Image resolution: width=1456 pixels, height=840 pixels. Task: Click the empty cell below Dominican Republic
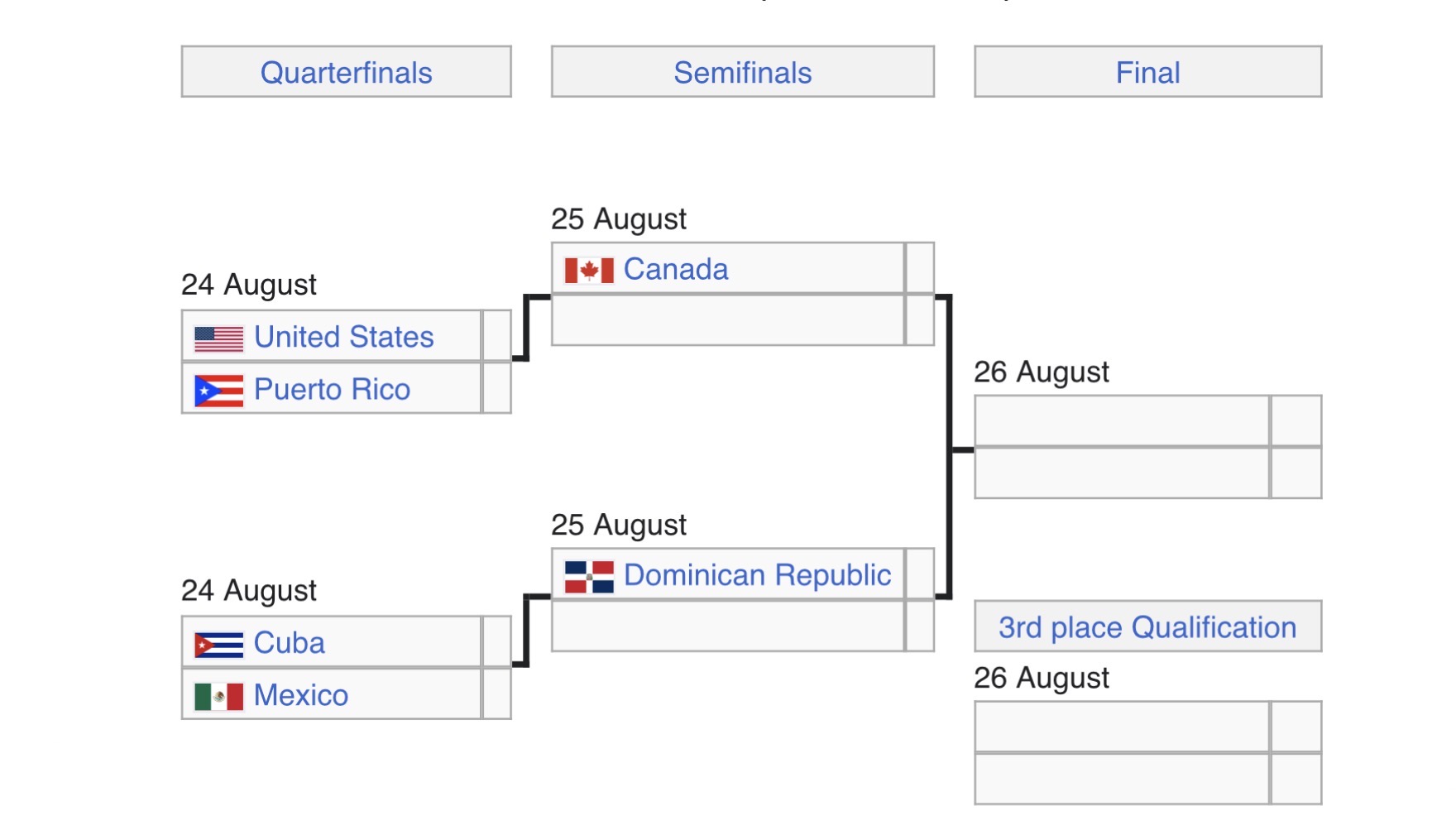coord(728,626)
